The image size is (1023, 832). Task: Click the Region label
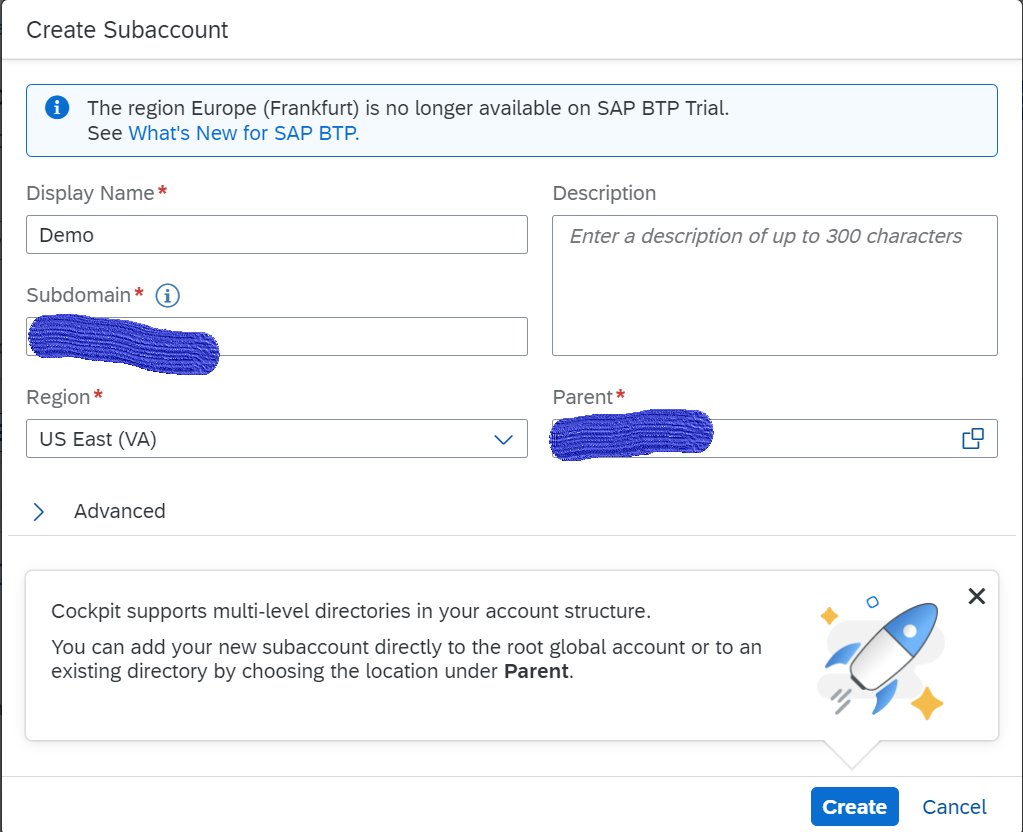tap(58, 397)
